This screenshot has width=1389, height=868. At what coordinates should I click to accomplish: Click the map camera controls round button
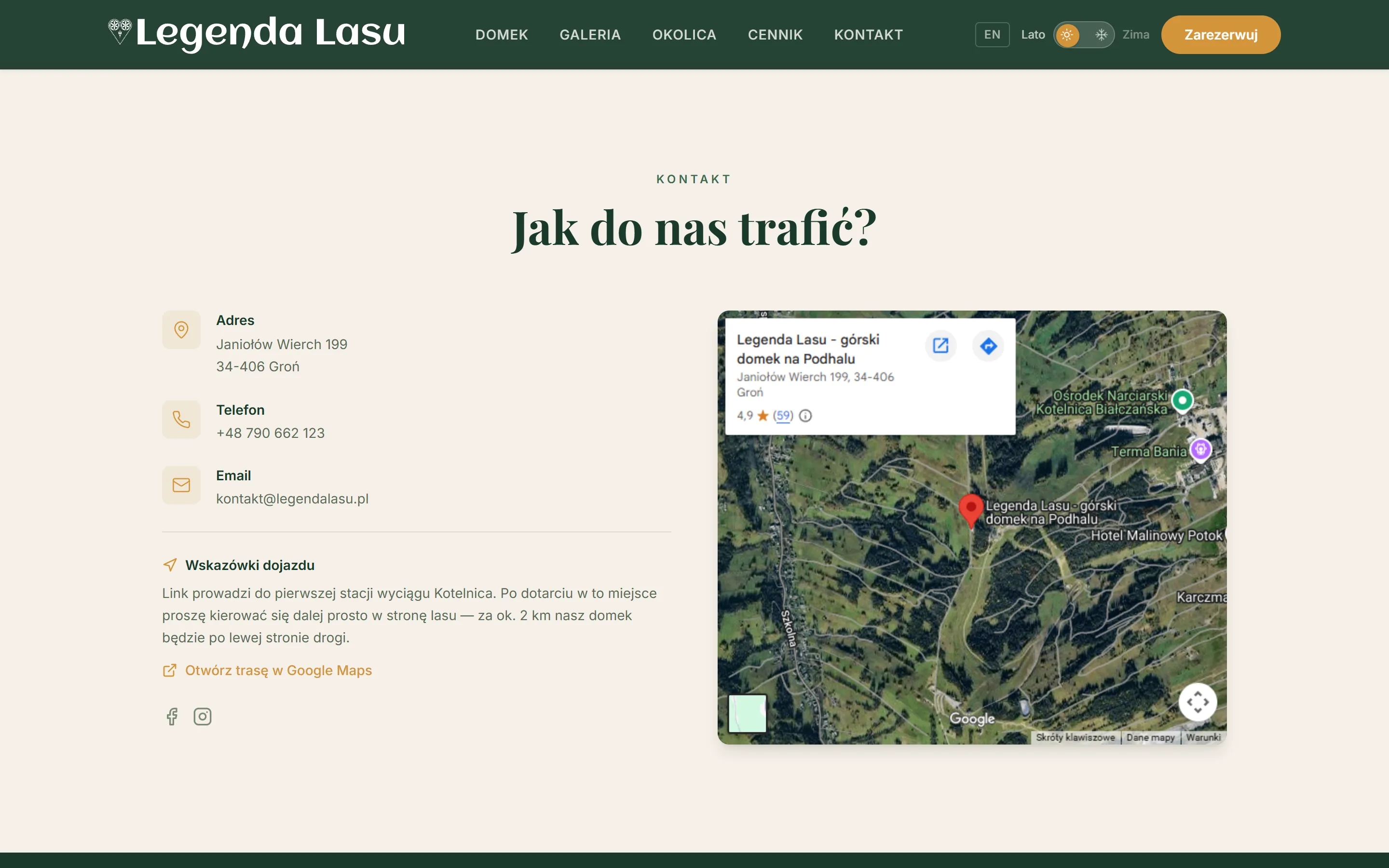coord(1198,702)
